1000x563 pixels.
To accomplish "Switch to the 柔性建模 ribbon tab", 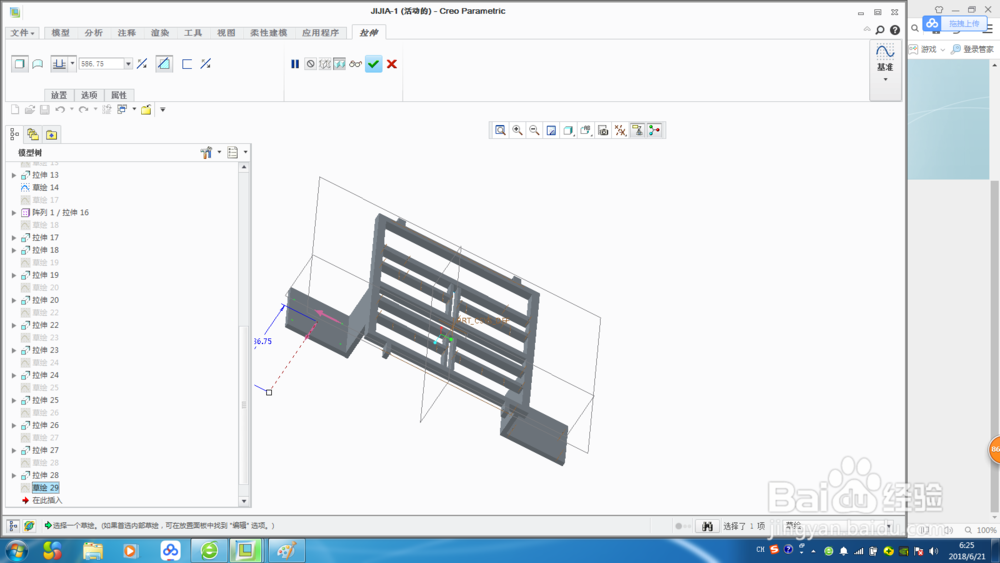I will click(x=268, y=33).
